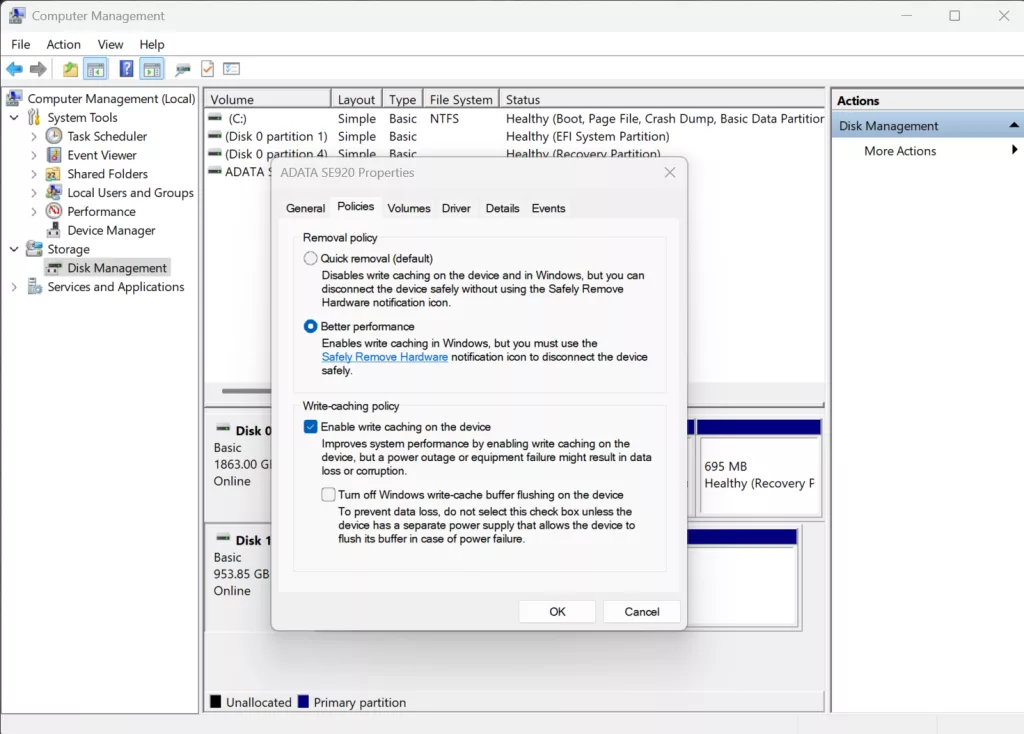Click the Task Scheduler clock icon
This screenshot has height=734, width=1024.
pos(54,136)
